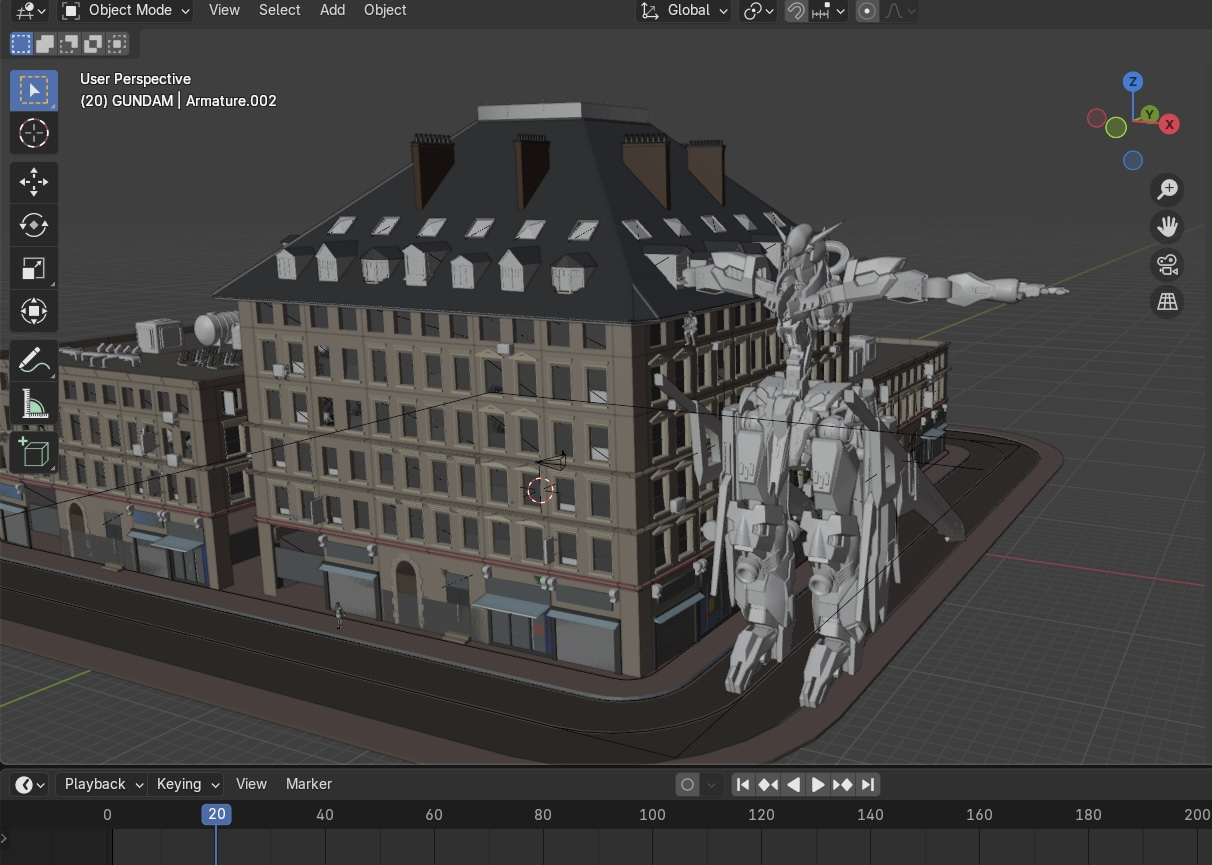Set selection mode to Extend
Image resolution: width=1212 pixels, height=865 pixels.
coord(45,43)
